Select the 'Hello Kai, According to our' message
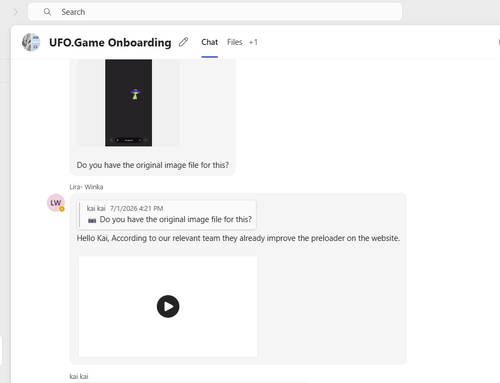This screenshot has height=383, width=500. 238,238
